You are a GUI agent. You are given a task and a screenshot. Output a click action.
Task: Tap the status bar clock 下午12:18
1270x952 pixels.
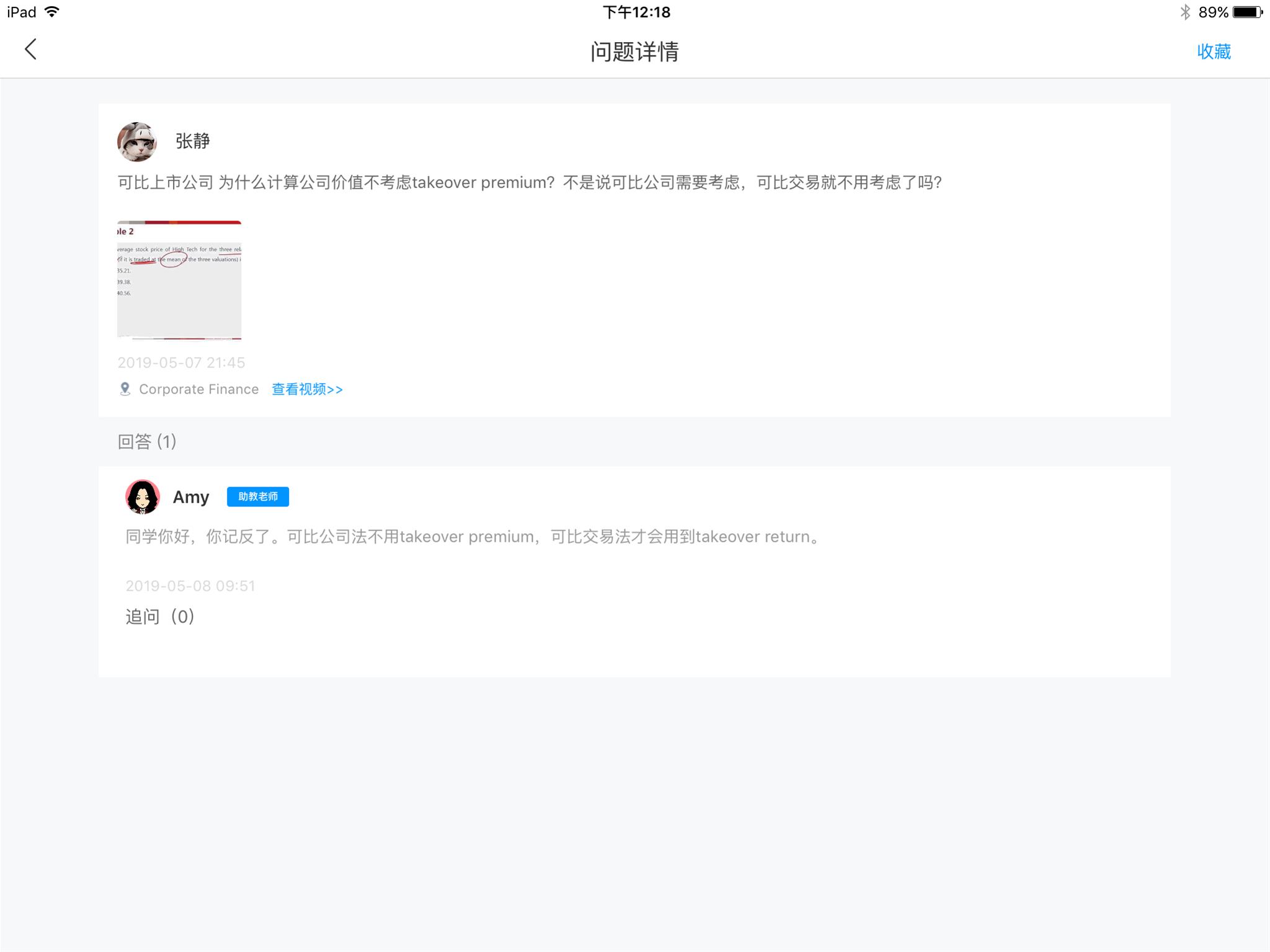(x=636, y=12)
